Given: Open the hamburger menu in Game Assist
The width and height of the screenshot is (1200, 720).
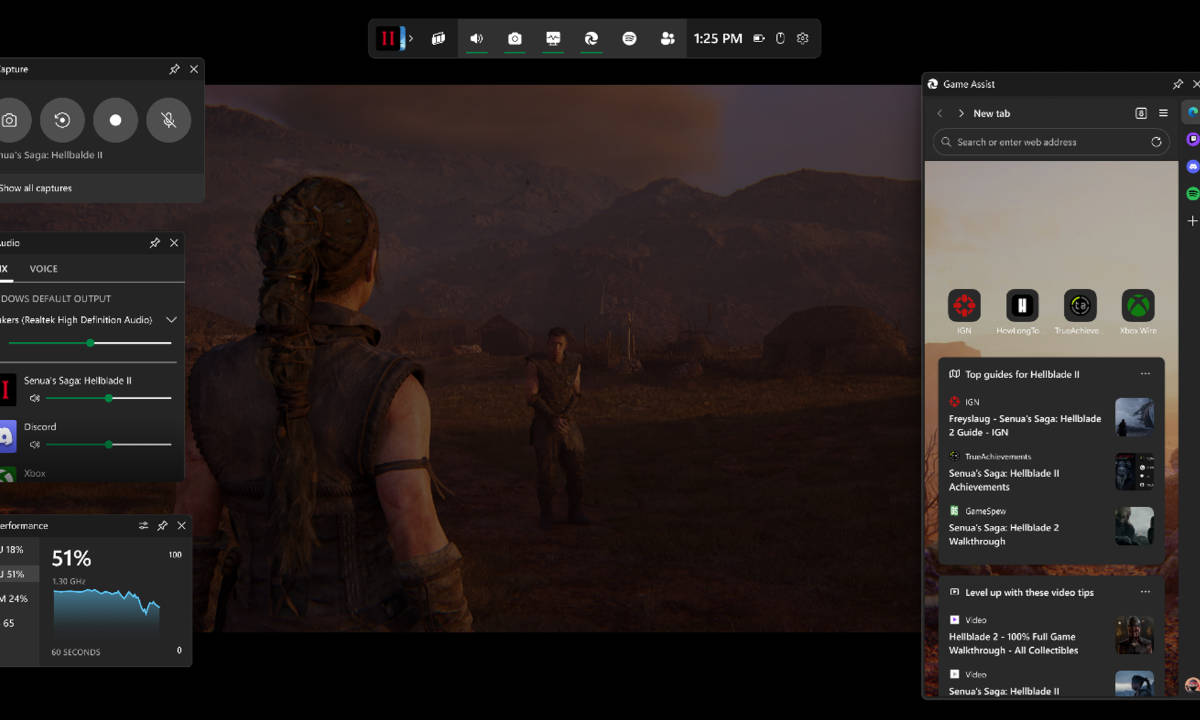Looking at the screenshot, I should pyautogui.click(x=1163, y=113).
